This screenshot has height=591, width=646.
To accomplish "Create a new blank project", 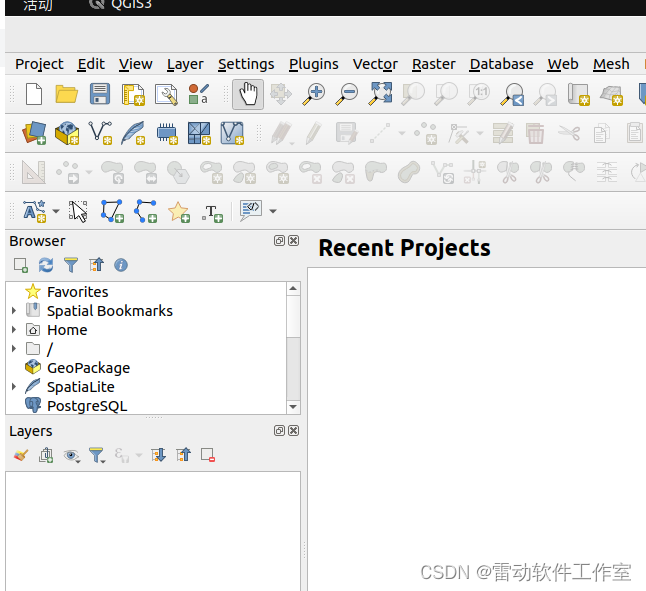I will pyautogui.click(x=34, y=94).
